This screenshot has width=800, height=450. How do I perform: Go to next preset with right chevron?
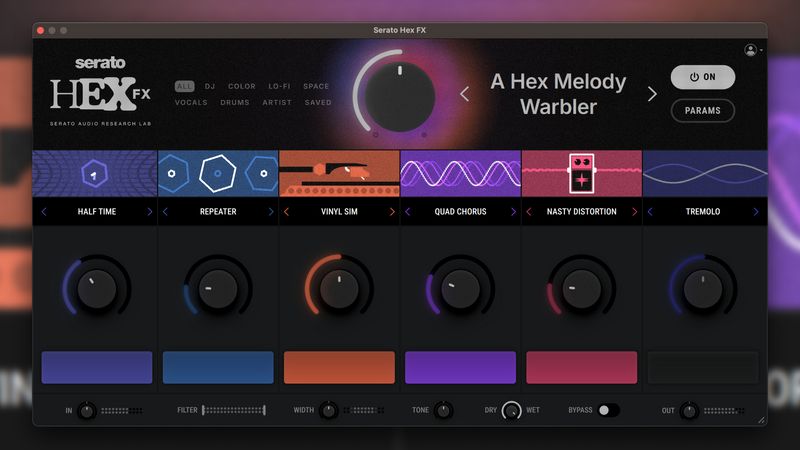tap(652, 94)
